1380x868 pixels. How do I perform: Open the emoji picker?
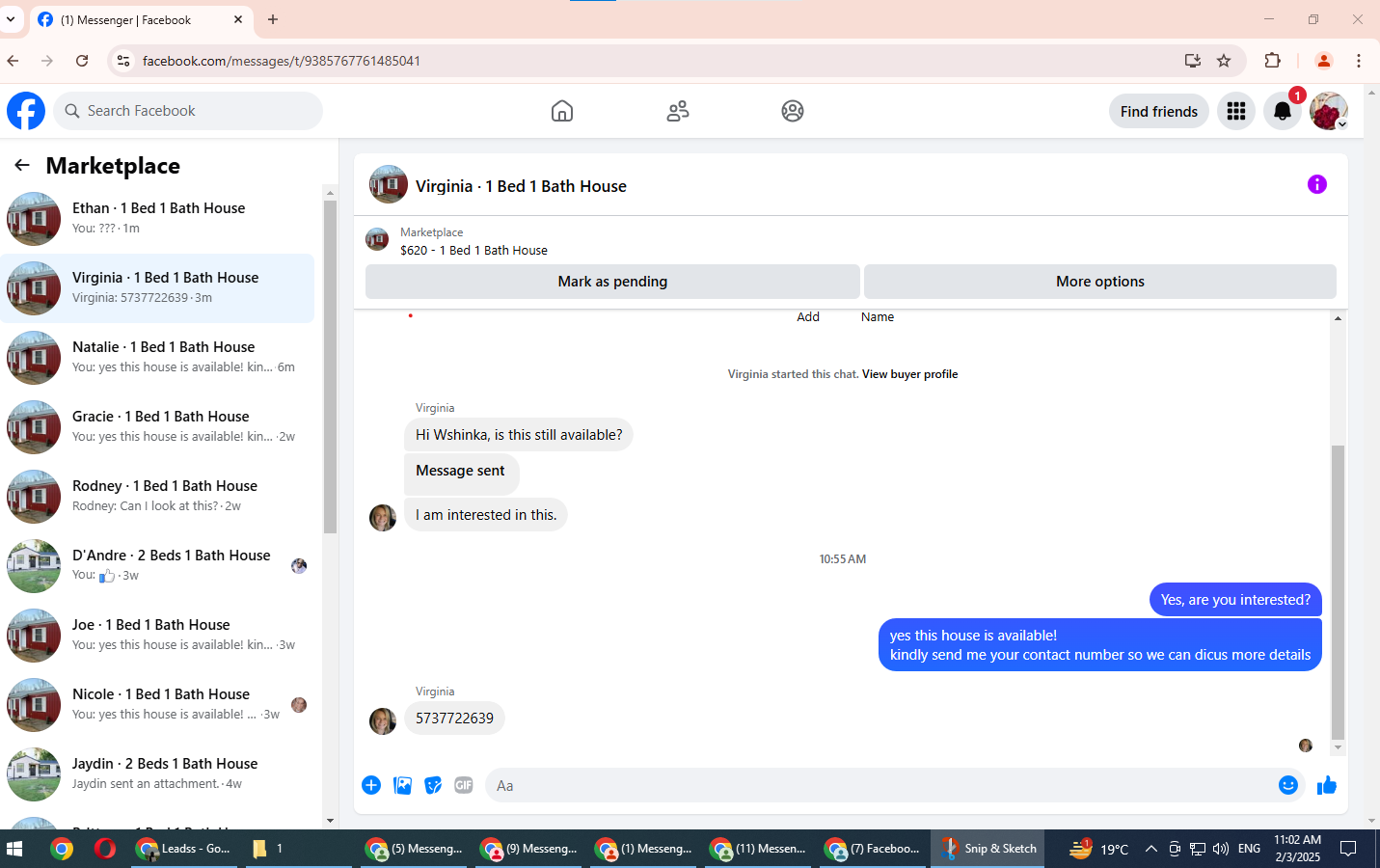(1288, 785)
